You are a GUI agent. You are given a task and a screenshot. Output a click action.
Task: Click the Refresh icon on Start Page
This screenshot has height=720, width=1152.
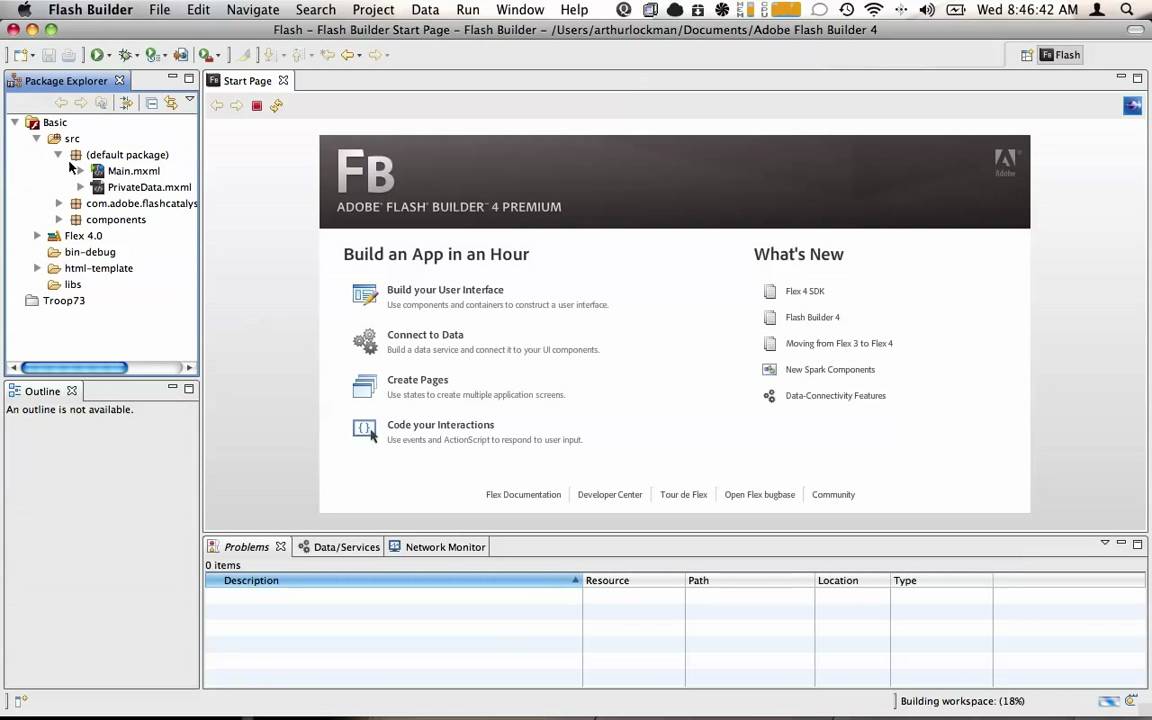point(276,106)
